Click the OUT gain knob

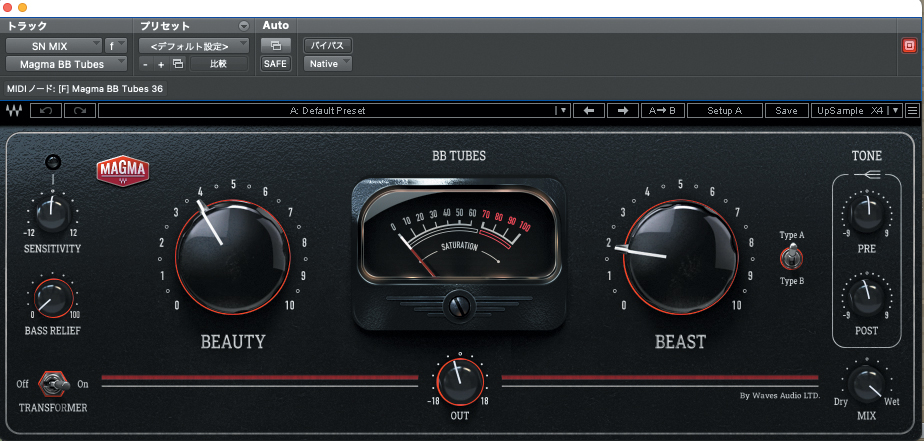(x=460, y=381)
